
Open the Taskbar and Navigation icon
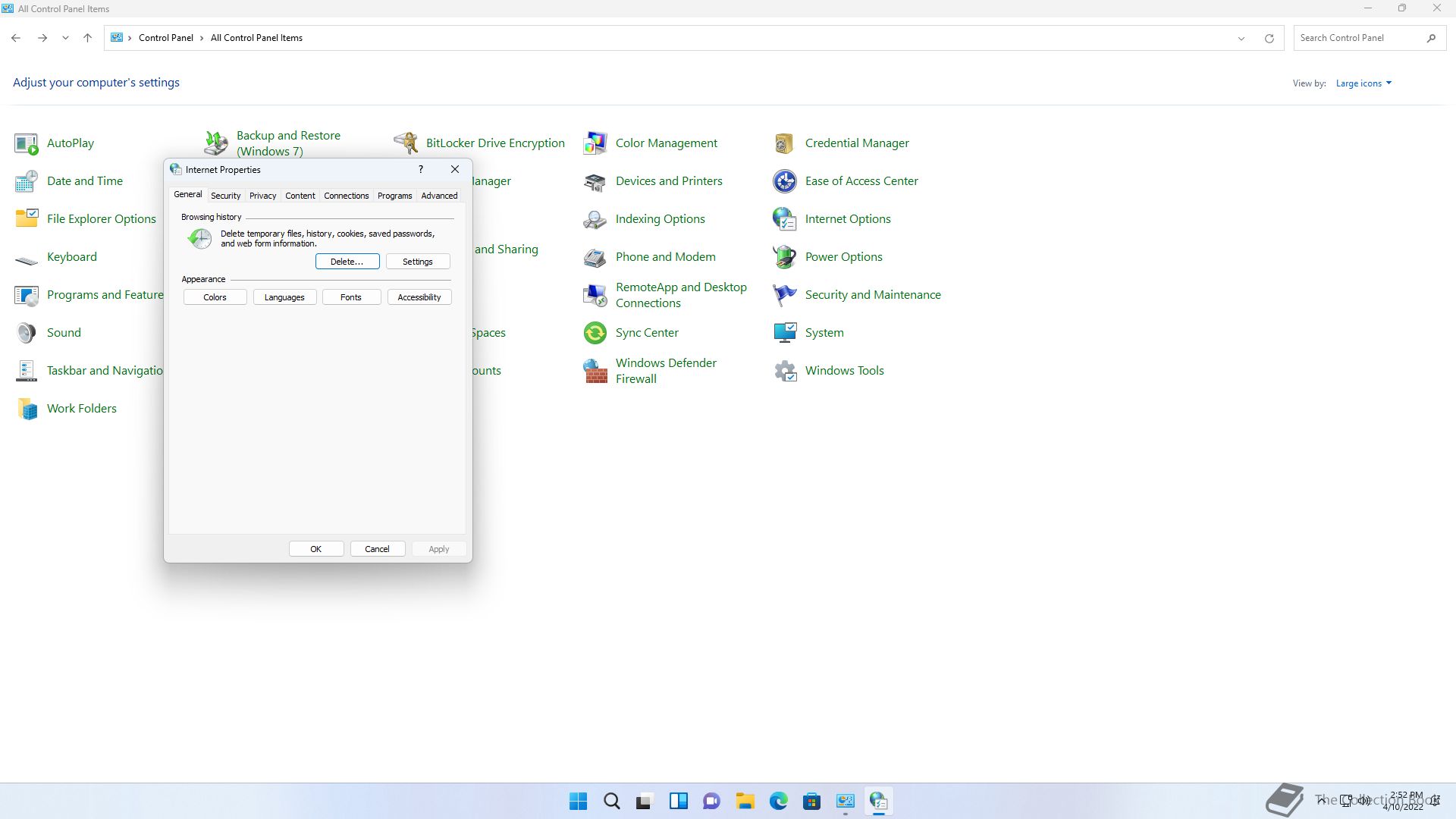[x=27, y=371]
